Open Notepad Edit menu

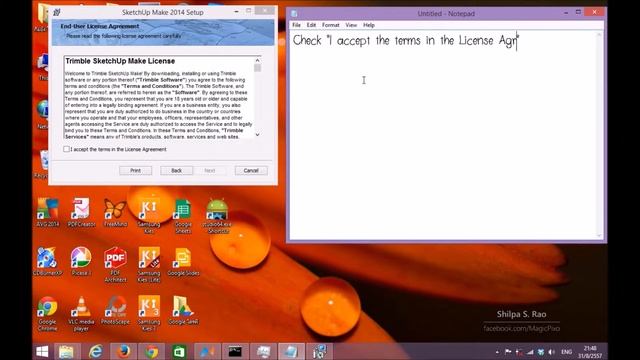click(x=311, y=25)
